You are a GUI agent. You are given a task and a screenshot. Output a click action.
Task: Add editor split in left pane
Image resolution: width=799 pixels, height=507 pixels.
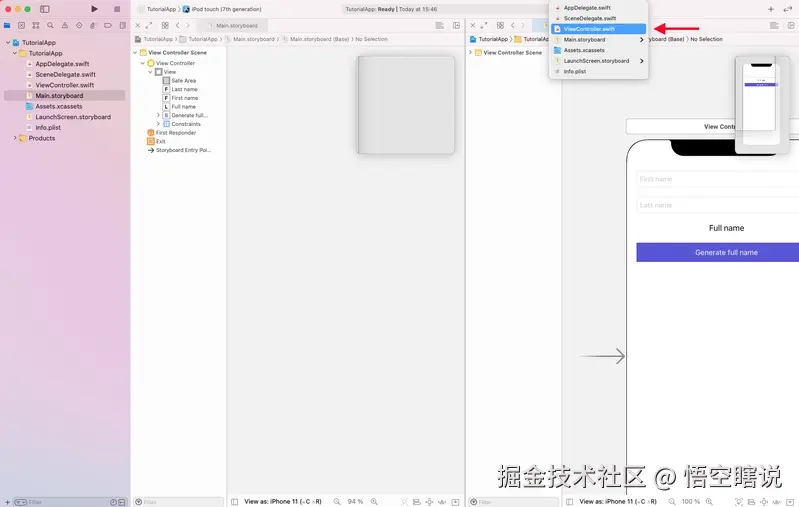click(456, 25)
